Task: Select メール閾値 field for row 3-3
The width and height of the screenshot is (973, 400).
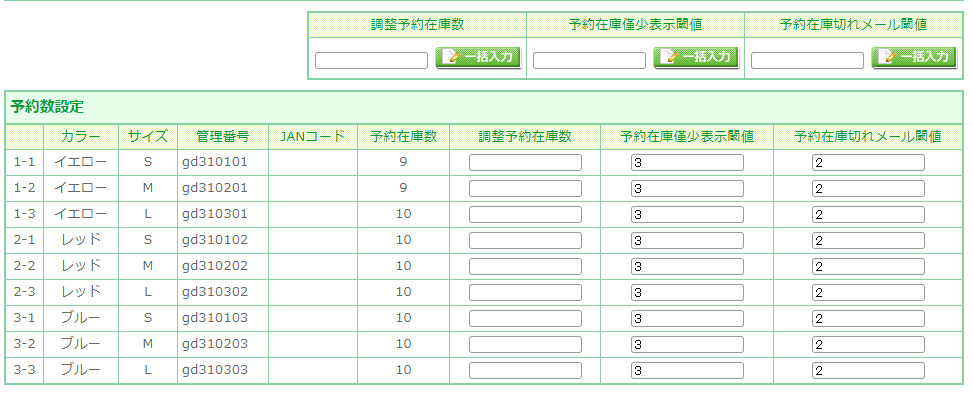Action: click(868, 371)
